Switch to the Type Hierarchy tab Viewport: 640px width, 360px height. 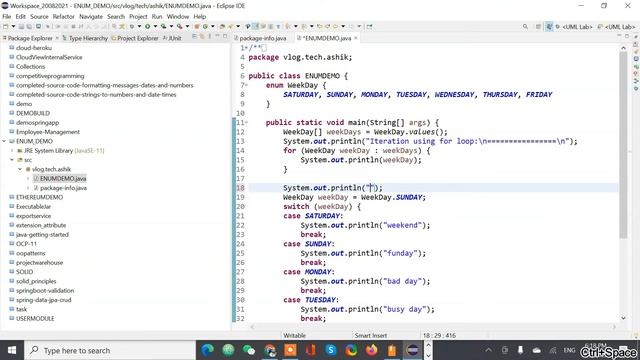click(85, 38)
